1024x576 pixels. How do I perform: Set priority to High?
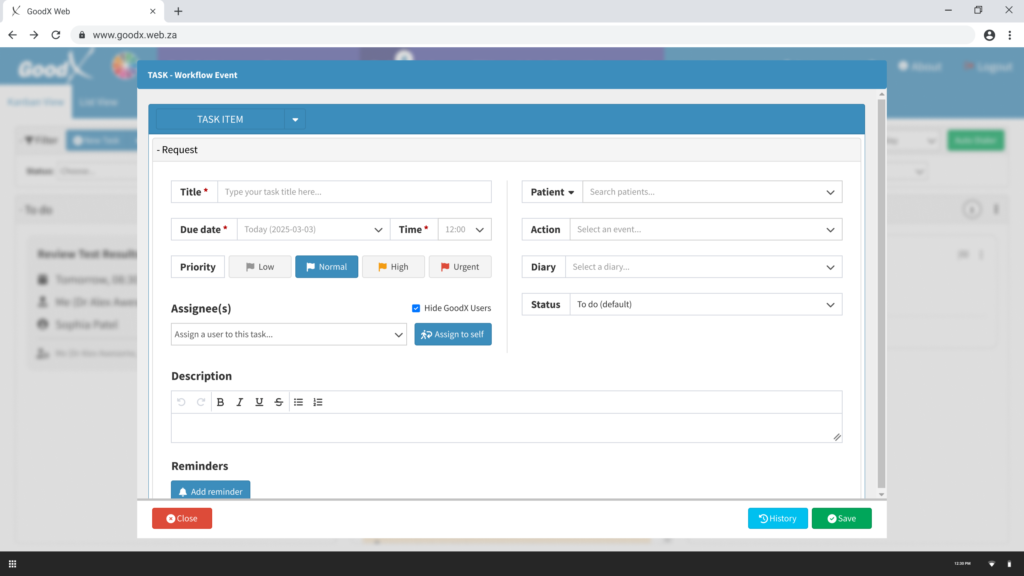393,267
